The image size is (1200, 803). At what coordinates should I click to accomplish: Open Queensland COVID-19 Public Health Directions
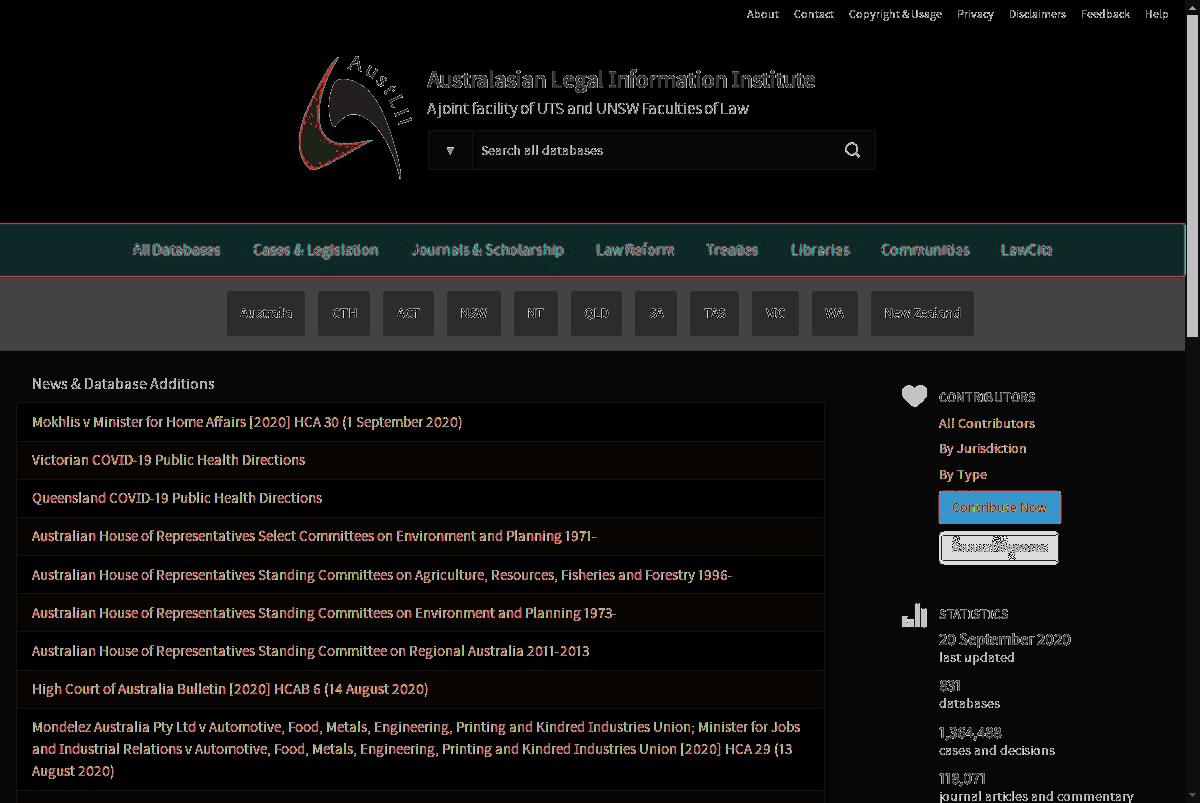[x=177, y=498]
